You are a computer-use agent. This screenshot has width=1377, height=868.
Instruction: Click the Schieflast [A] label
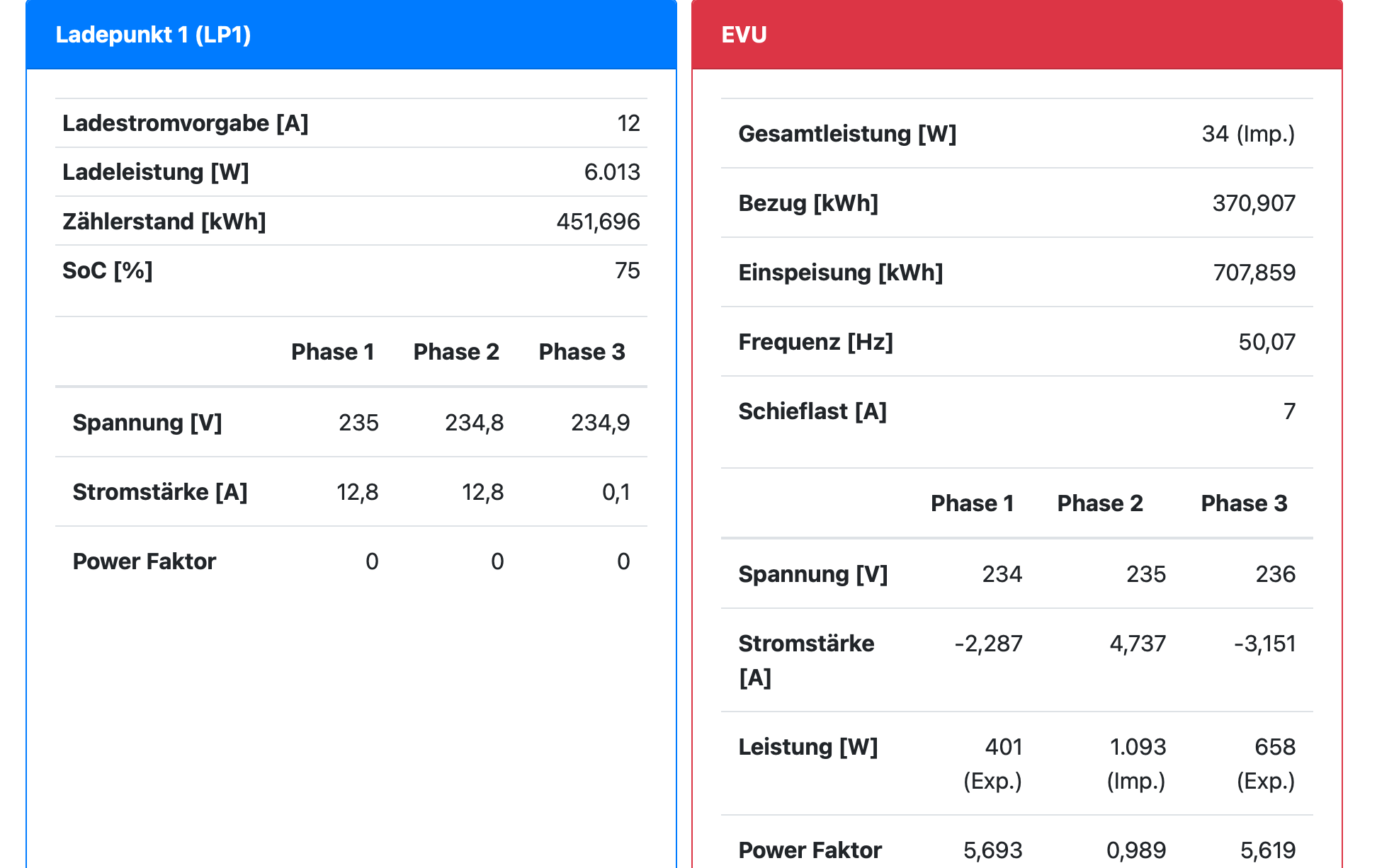click(x=812, y=411)
